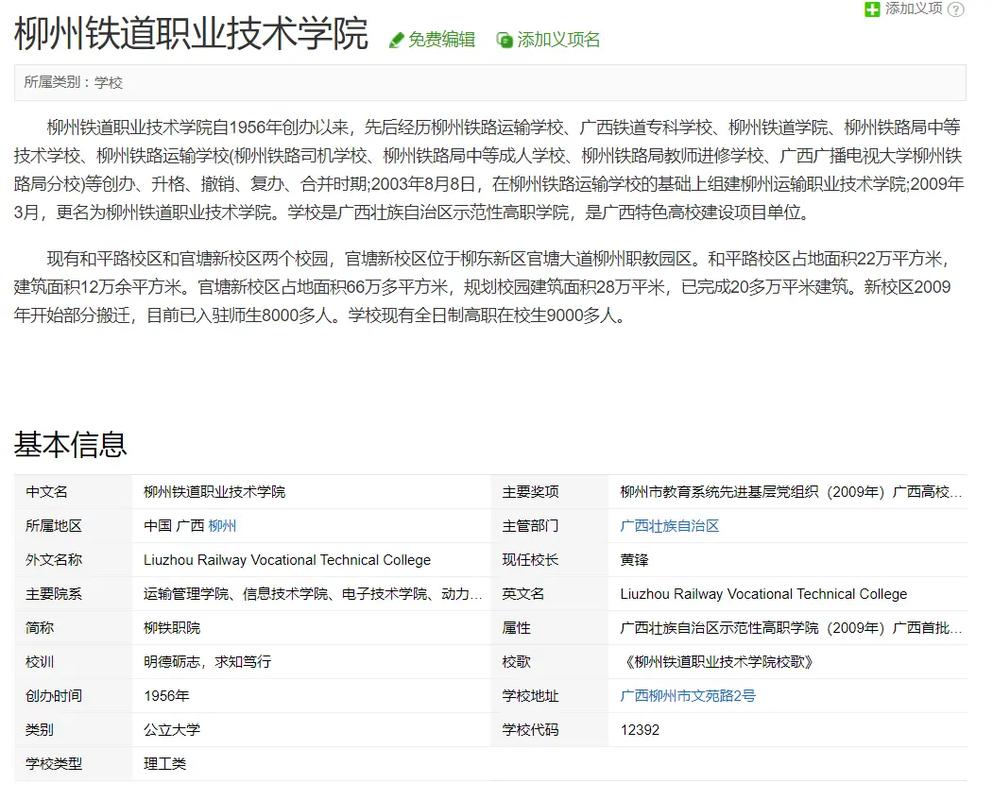Click the green pencil edit icon

(x=396, y=41)
